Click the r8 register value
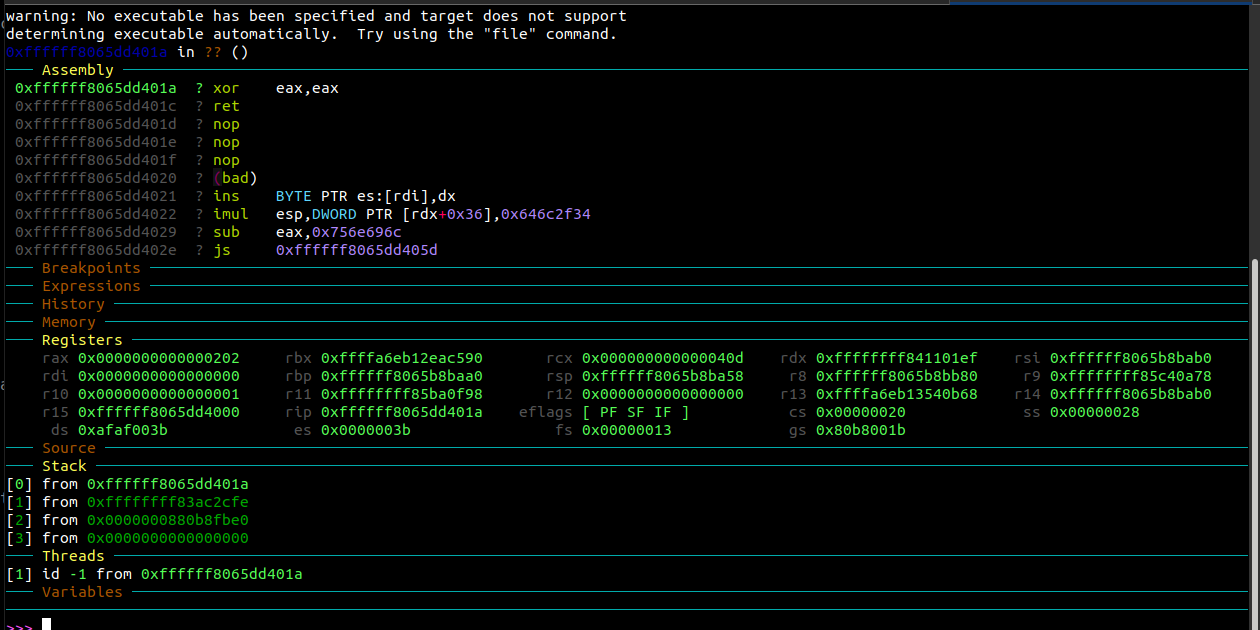The height and width of the screenshot is (630, 1260). pyautogui.click(x=897, y=376)
